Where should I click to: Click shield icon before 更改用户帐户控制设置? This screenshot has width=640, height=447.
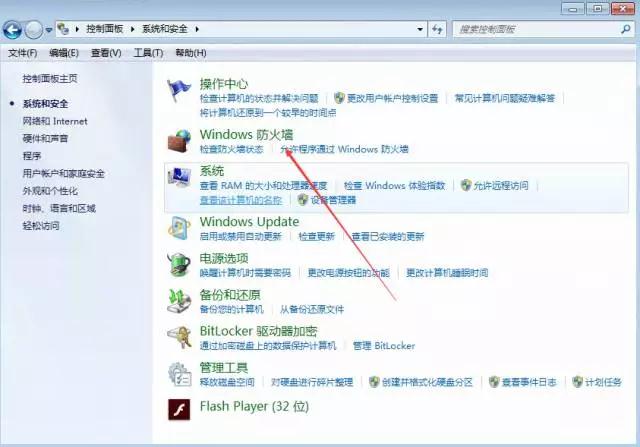[x=339, y=98]
